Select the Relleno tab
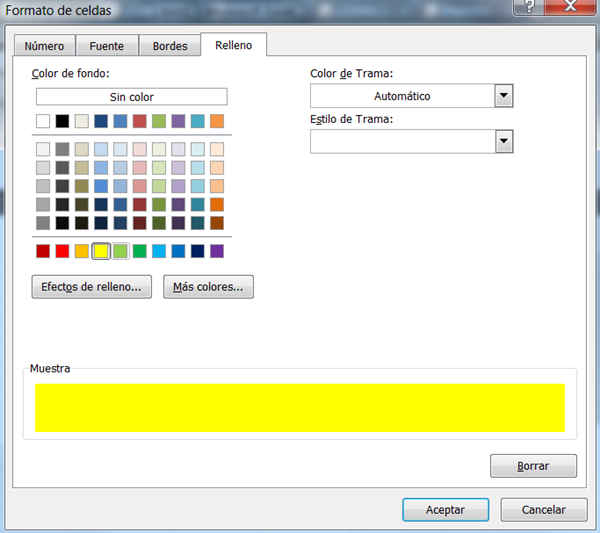This screenshot has width=600, height=533. click(233, 45)
